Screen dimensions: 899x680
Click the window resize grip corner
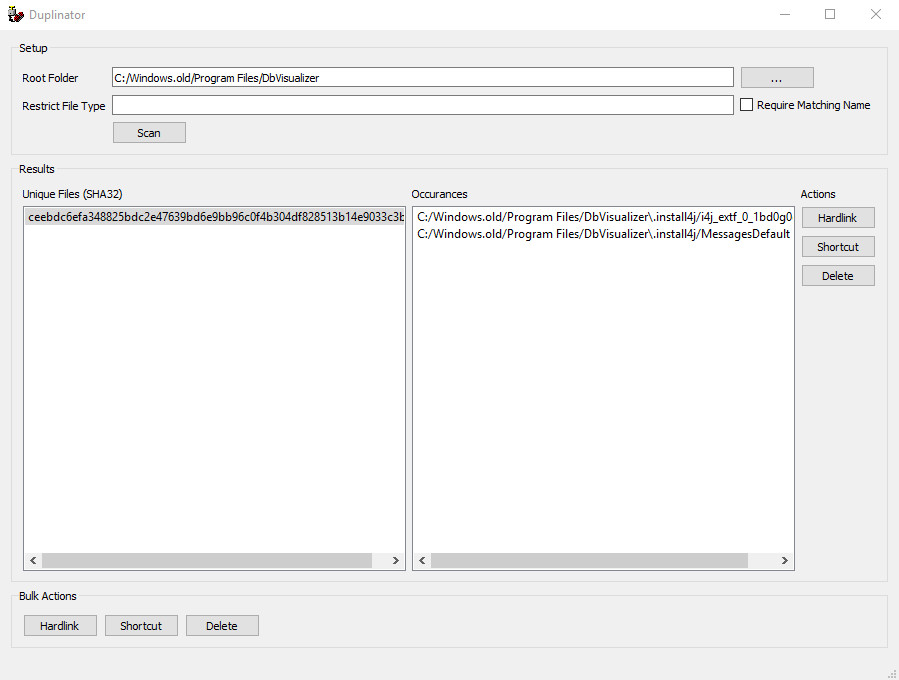892,674
